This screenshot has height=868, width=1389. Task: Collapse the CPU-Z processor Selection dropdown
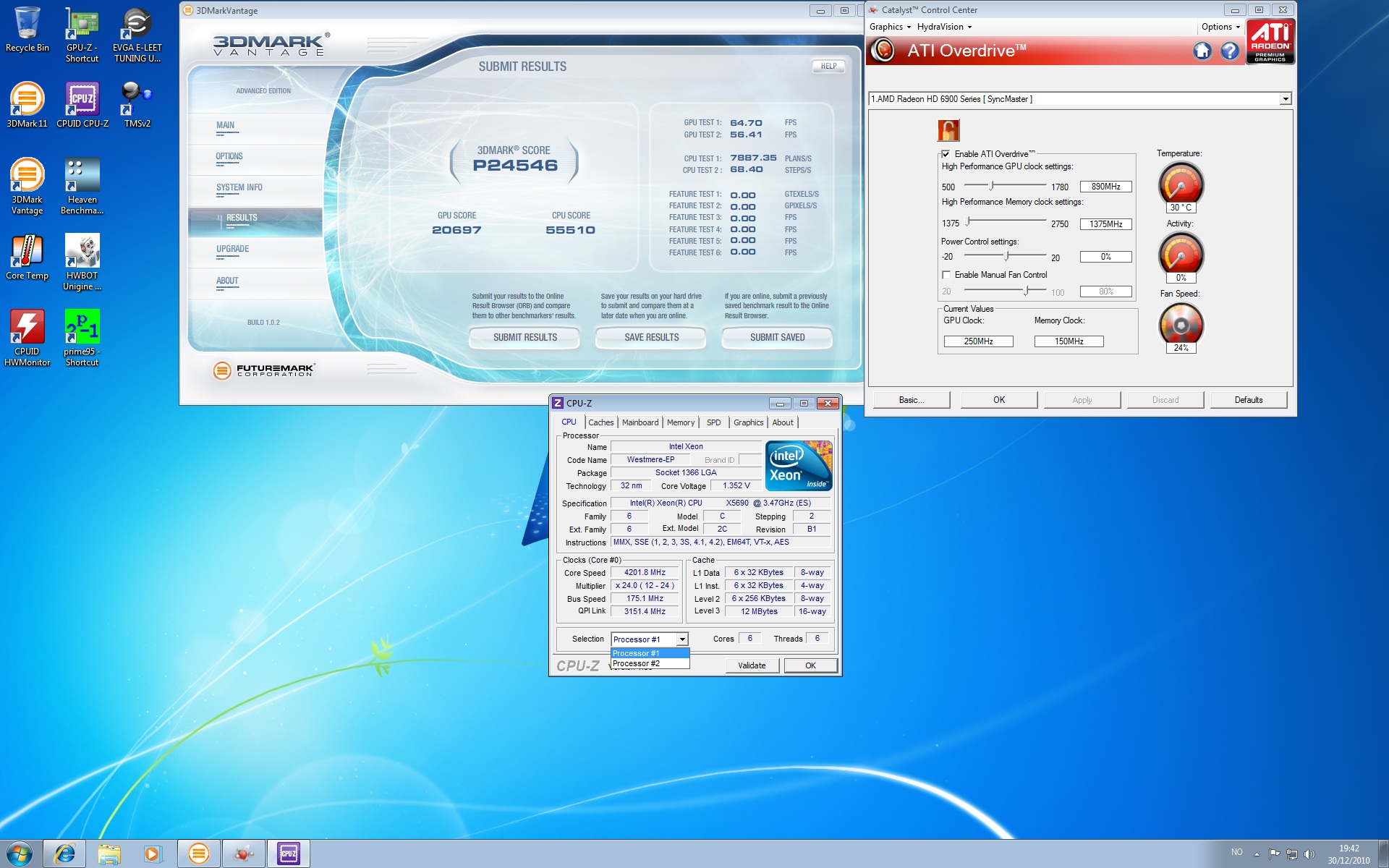681,639
